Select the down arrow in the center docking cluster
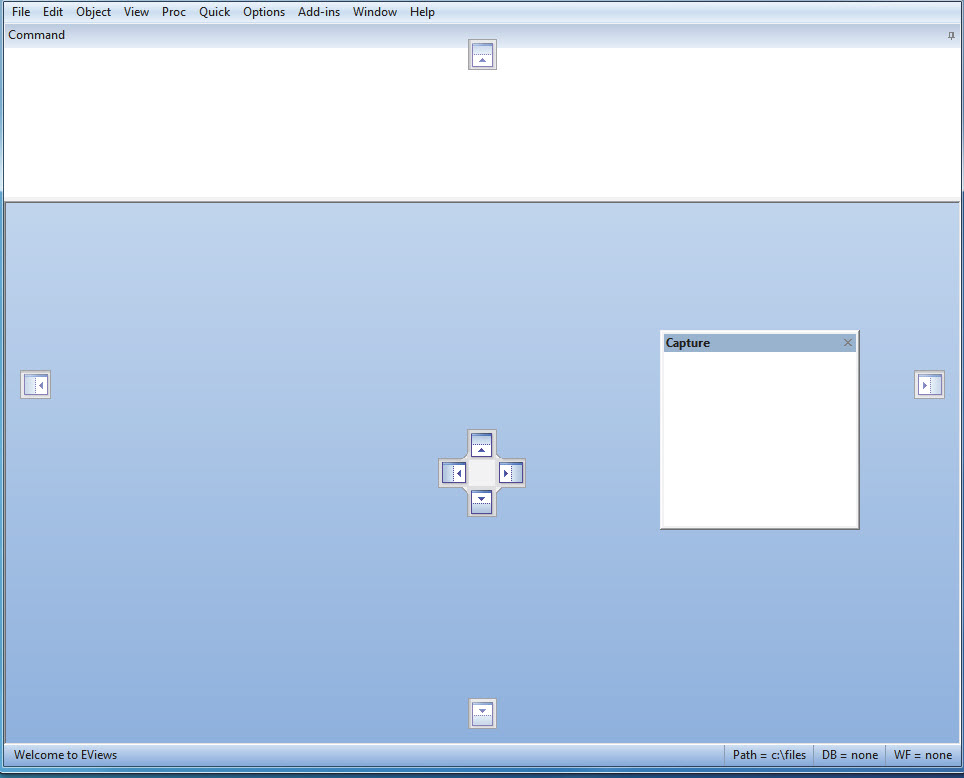 [x=481, y=502]
